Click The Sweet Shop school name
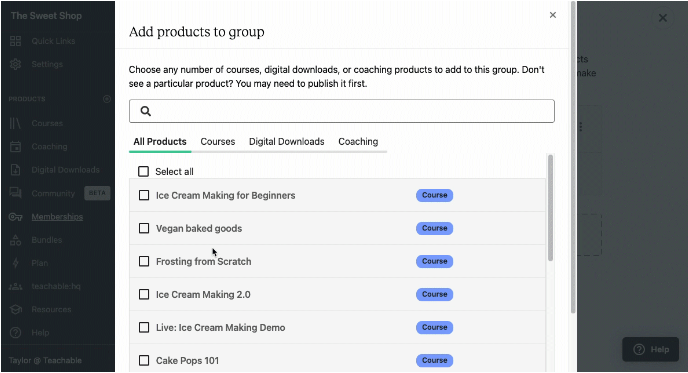 pyautogui.click(x=46, y=16)
